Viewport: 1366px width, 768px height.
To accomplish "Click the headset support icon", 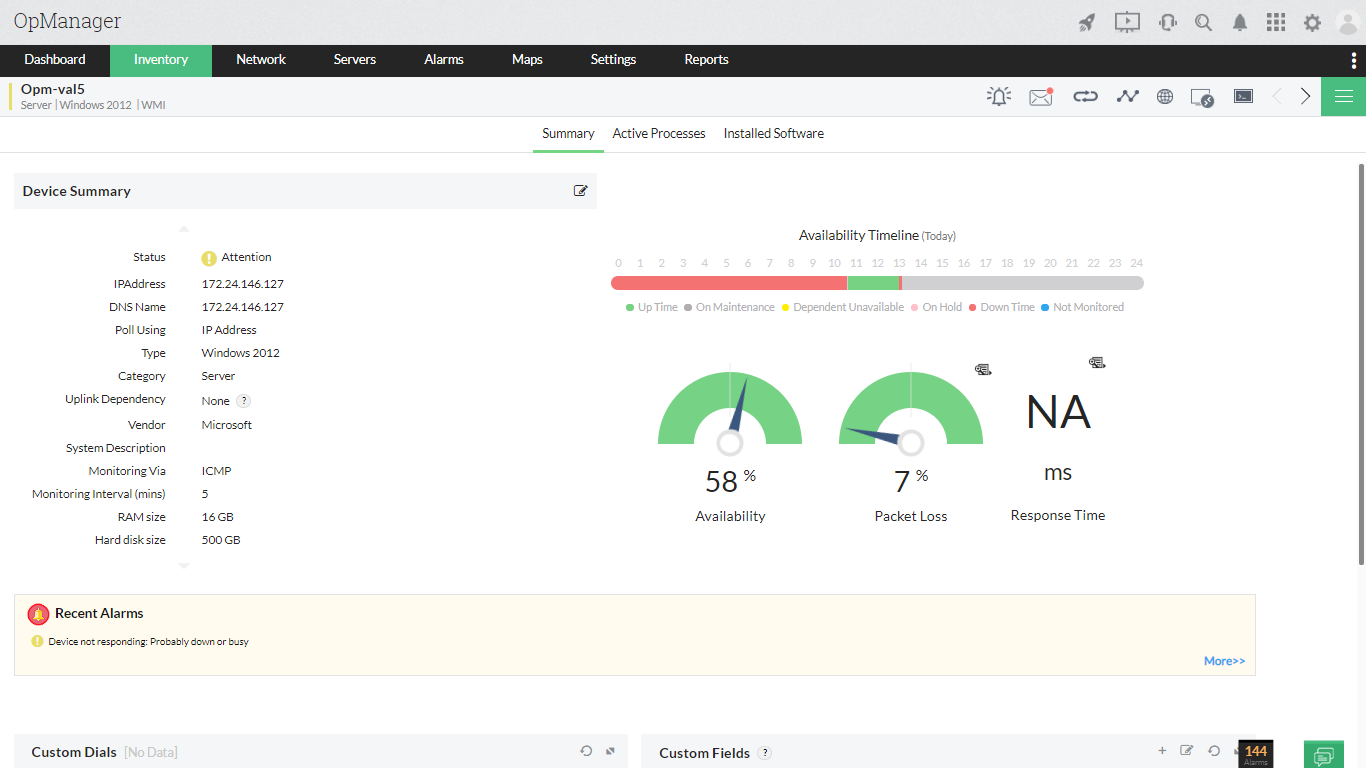I will [x=1167, y=22].
